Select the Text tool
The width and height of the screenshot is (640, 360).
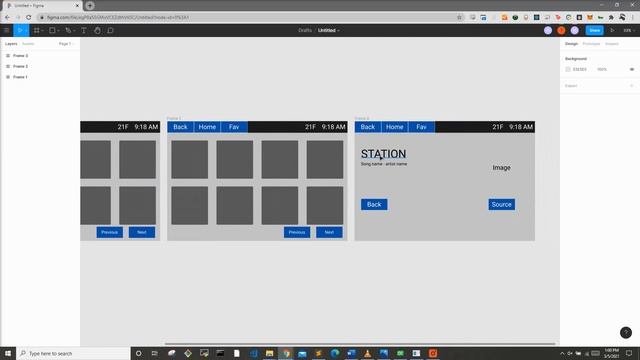pyautogui.click(x=83, y=30)
